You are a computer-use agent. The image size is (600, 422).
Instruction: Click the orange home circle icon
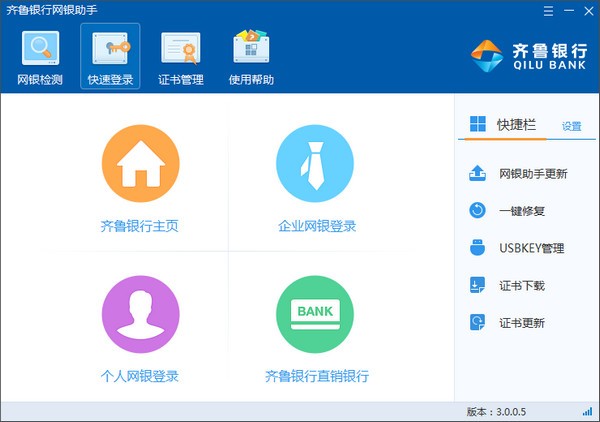[140, 163]
